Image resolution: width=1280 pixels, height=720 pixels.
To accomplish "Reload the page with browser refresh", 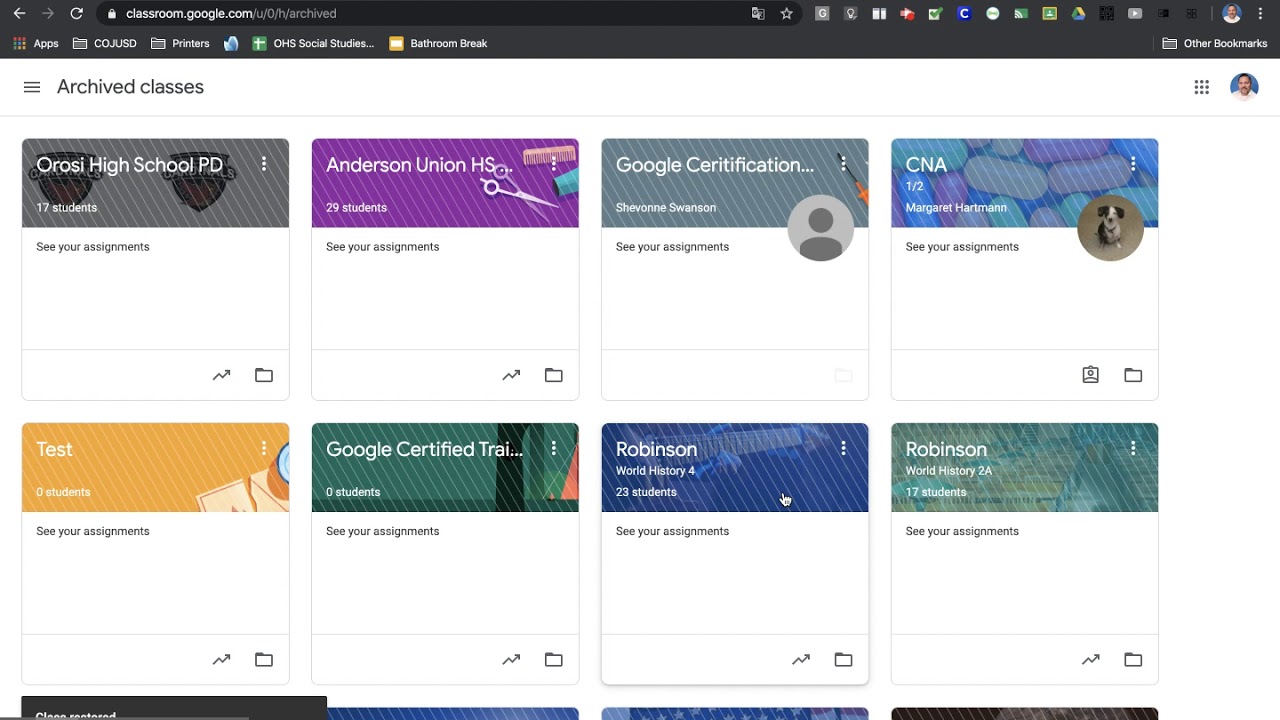I will pyautogui.click(x=76, y=14).
